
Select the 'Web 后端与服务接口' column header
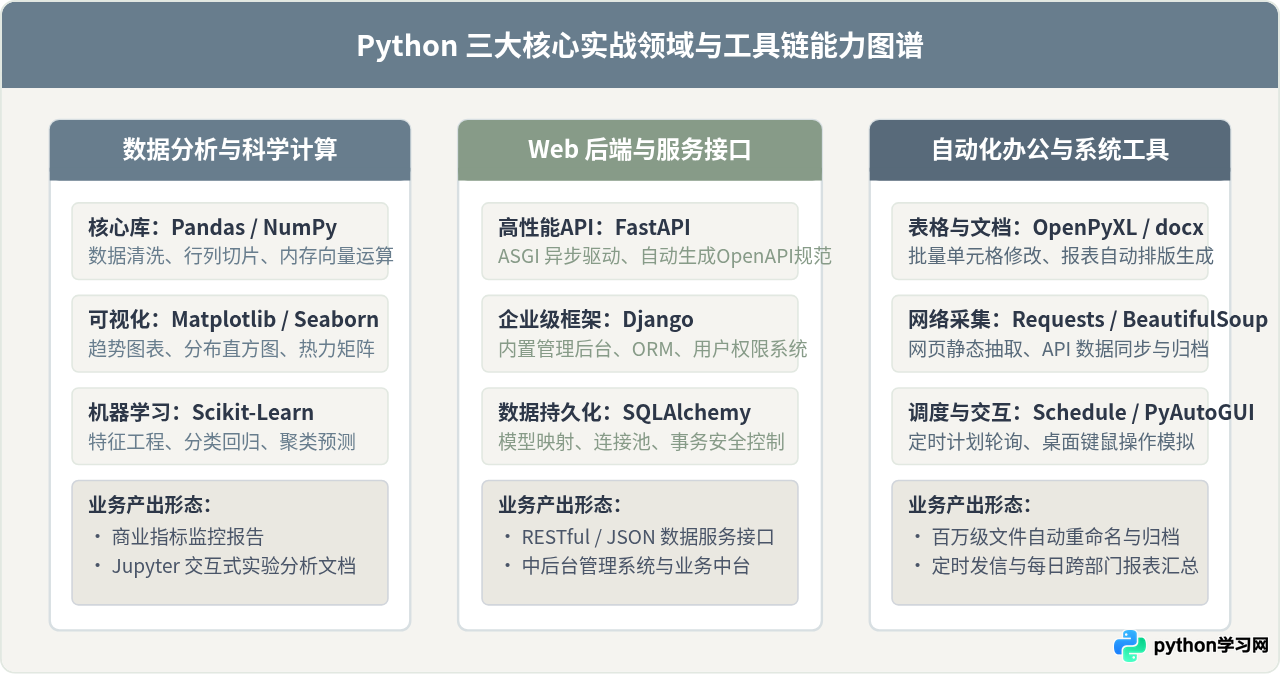[640, 150]
